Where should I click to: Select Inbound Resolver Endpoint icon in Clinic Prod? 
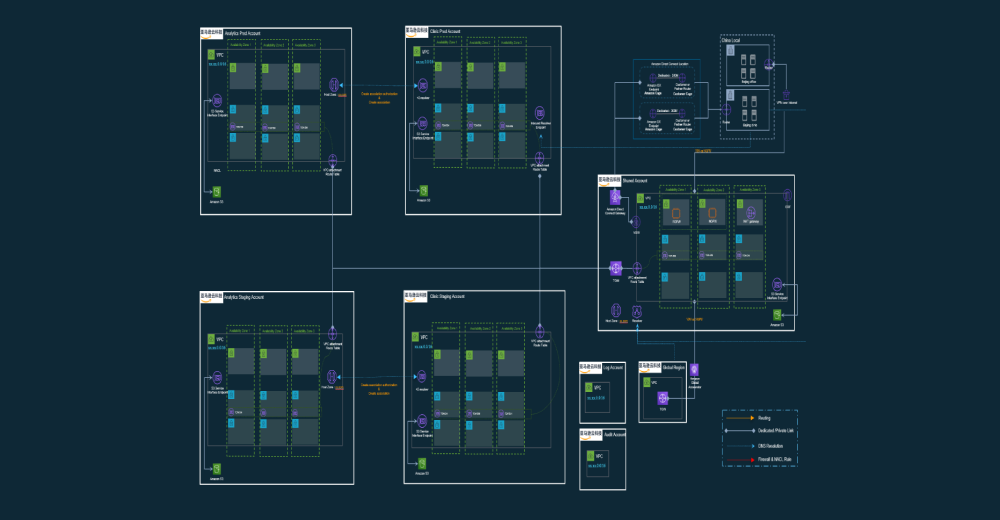coord(540,114)
